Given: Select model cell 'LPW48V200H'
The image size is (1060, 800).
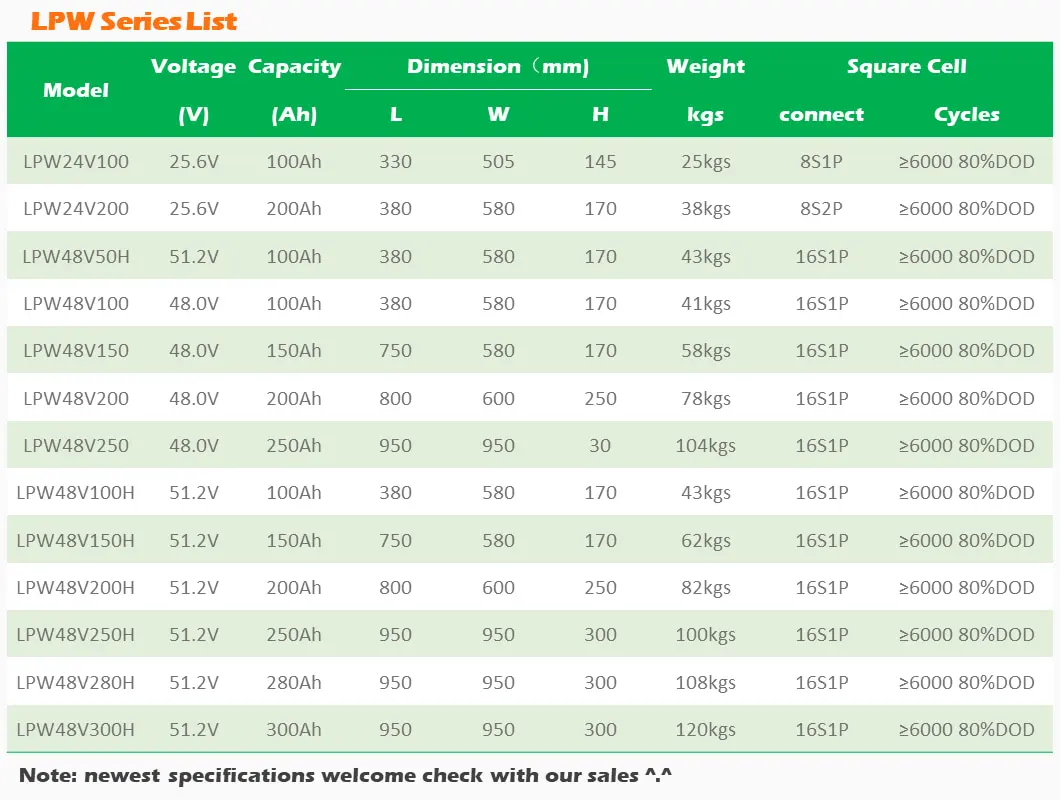Looking at the screenshot, I should [x=76, y=588].
